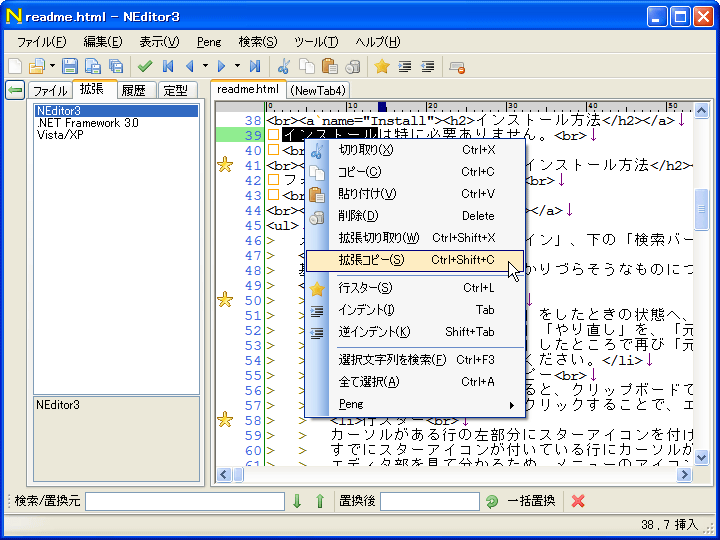Click the Cut scissors toolbar icon
Screen dimensions: 720x540
(x=284, y=67)
